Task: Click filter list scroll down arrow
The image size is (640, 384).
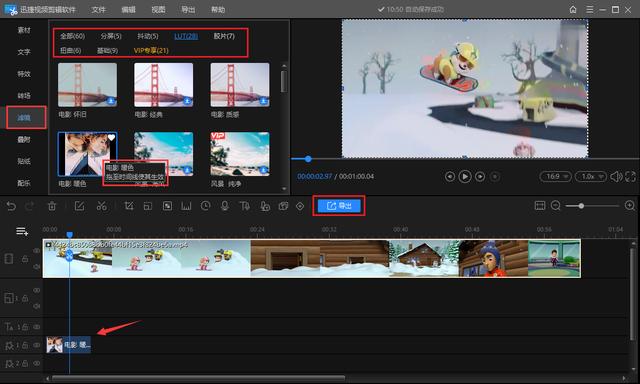Action: point(284,189)
